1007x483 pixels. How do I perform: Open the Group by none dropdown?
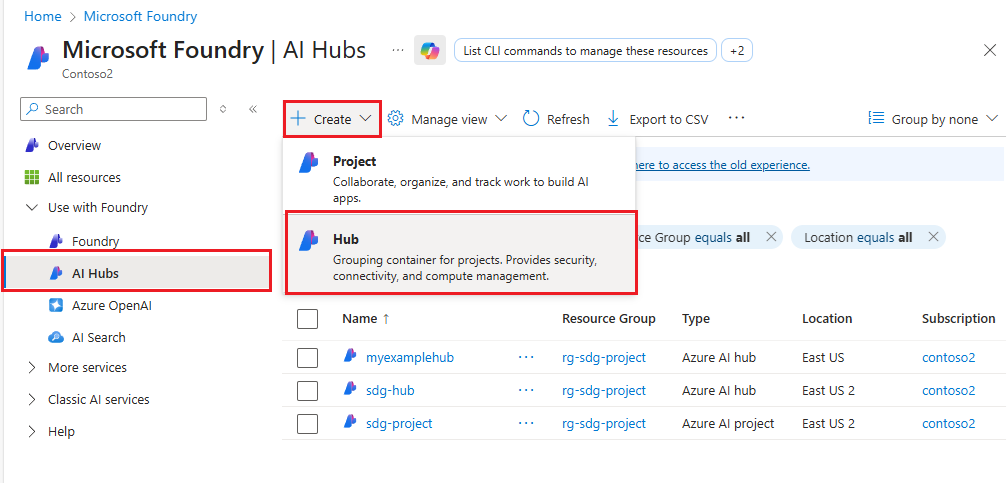933,119
